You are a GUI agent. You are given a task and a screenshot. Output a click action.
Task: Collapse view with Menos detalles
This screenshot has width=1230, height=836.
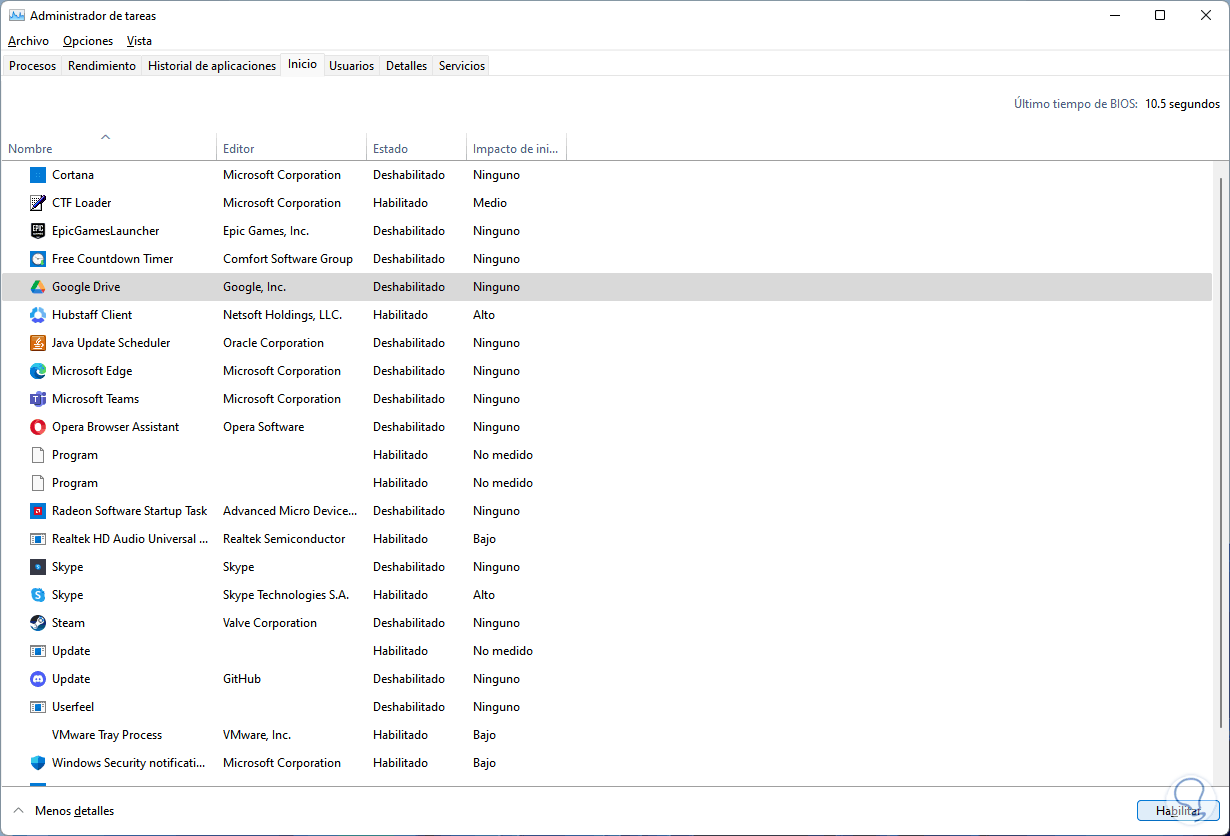64,811
